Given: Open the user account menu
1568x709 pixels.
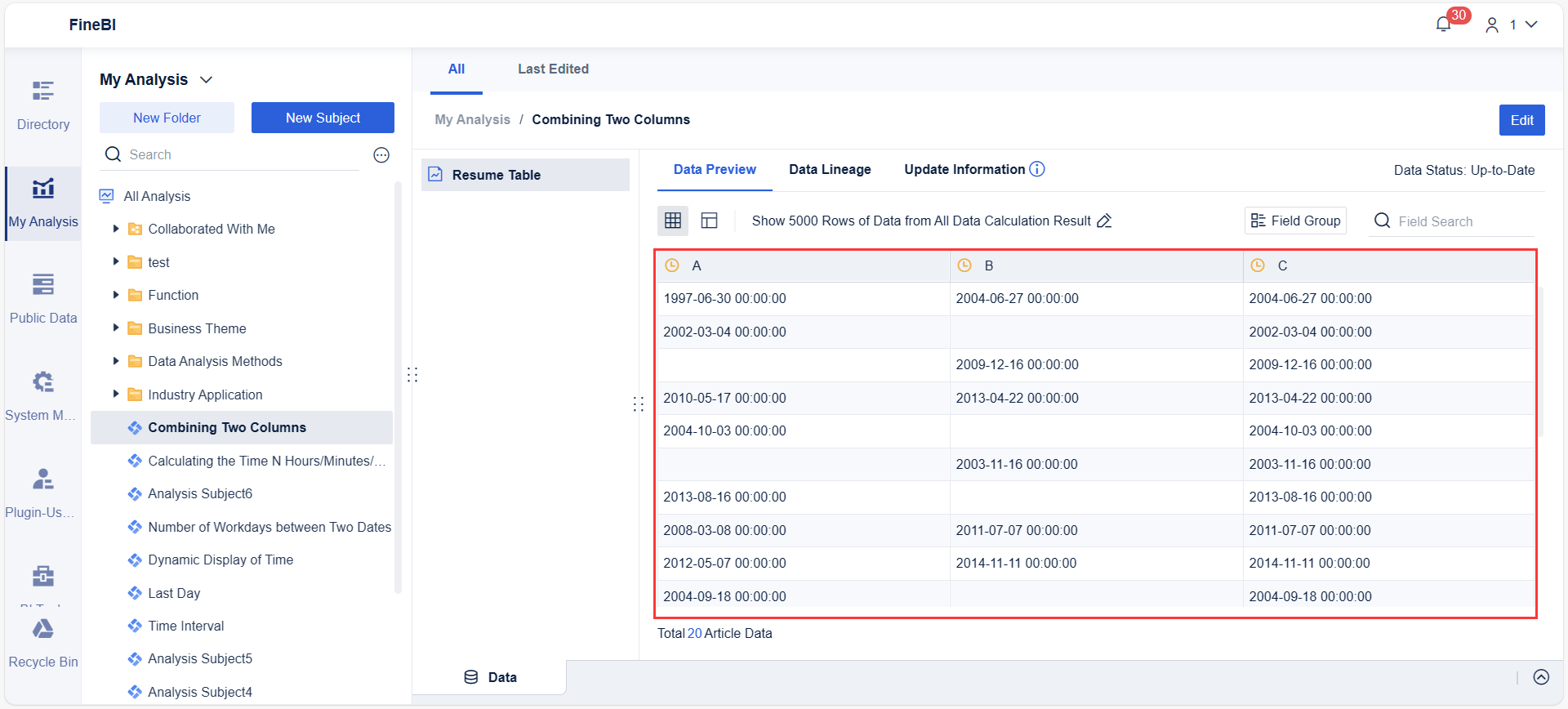Looking at the screenshot, I should (1511, 25).
